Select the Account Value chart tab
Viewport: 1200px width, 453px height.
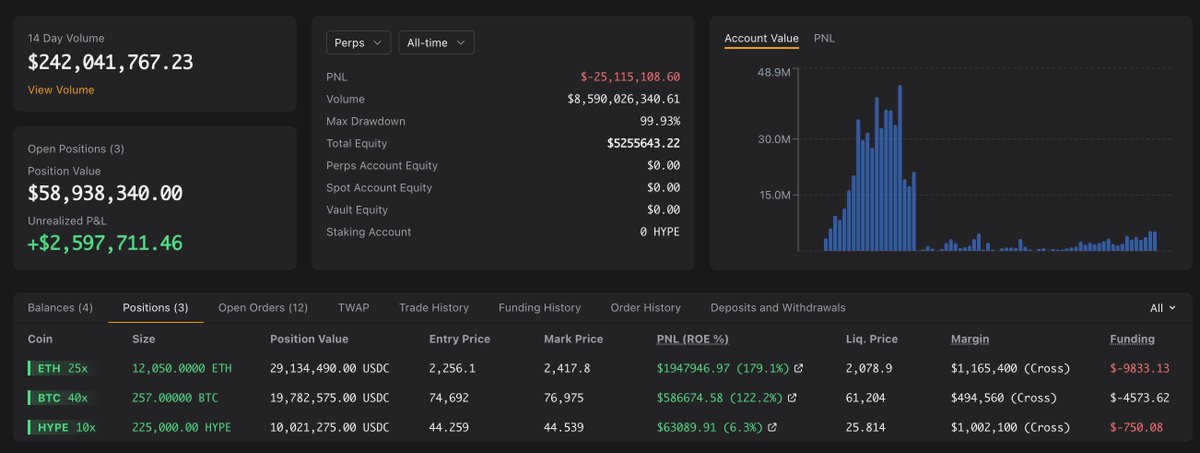(761, 38)
